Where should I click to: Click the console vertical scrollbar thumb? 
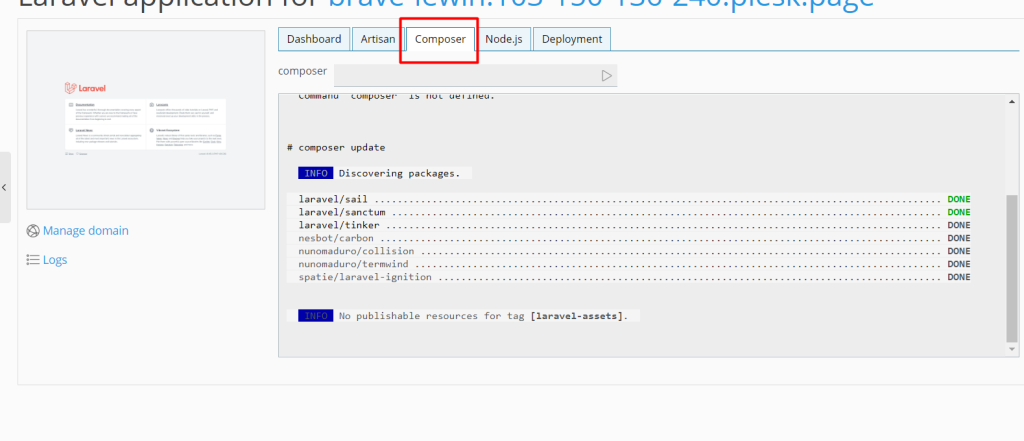1012,268
